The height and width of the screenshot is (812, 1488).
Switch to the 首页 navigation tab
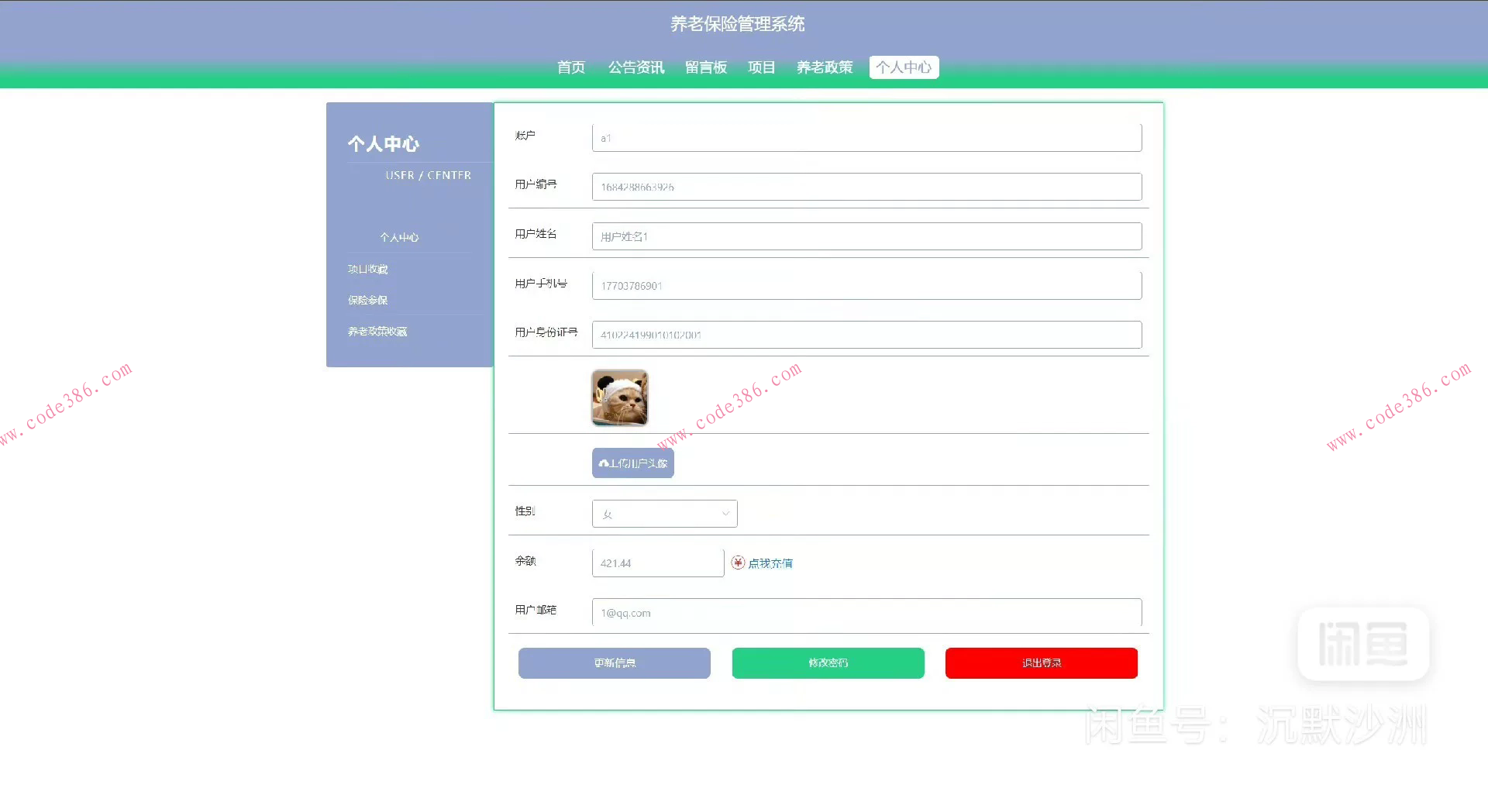570,67
